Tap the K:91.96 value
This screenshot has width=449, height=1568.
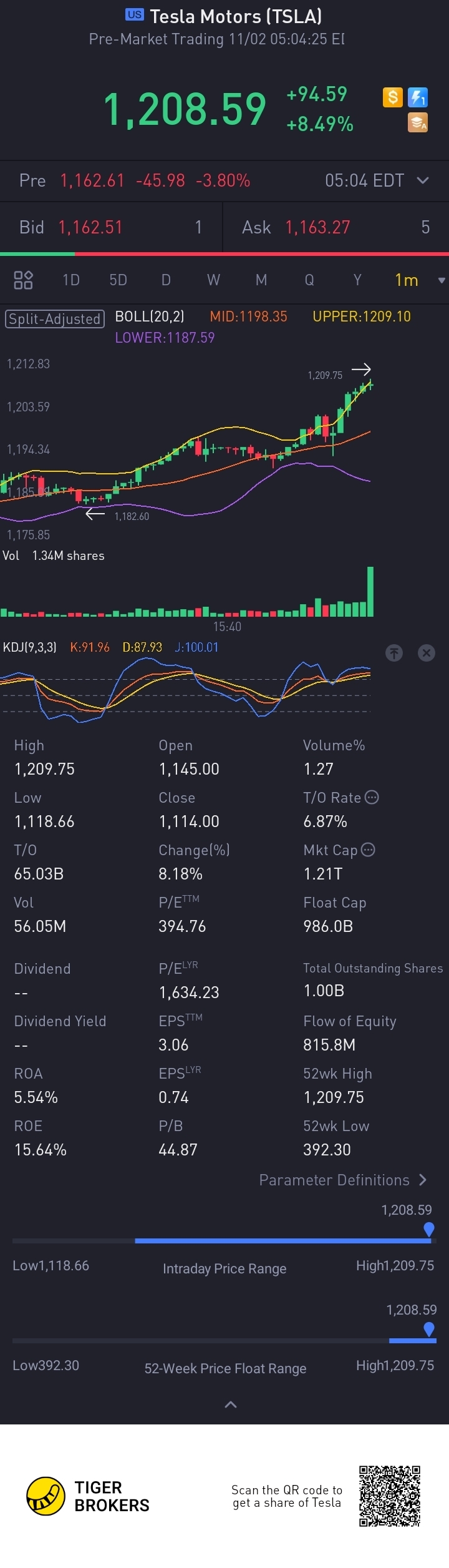(x=90, y=647)
